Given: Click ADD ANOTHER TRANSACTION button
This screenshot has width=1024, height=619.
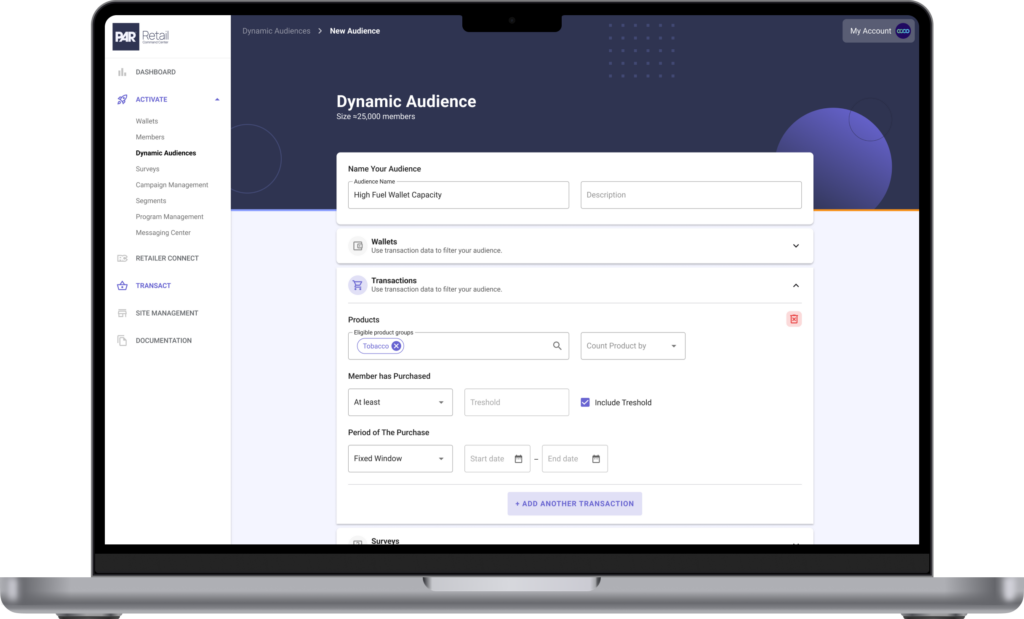Looking at the screenshot, I should coord(574,503).
